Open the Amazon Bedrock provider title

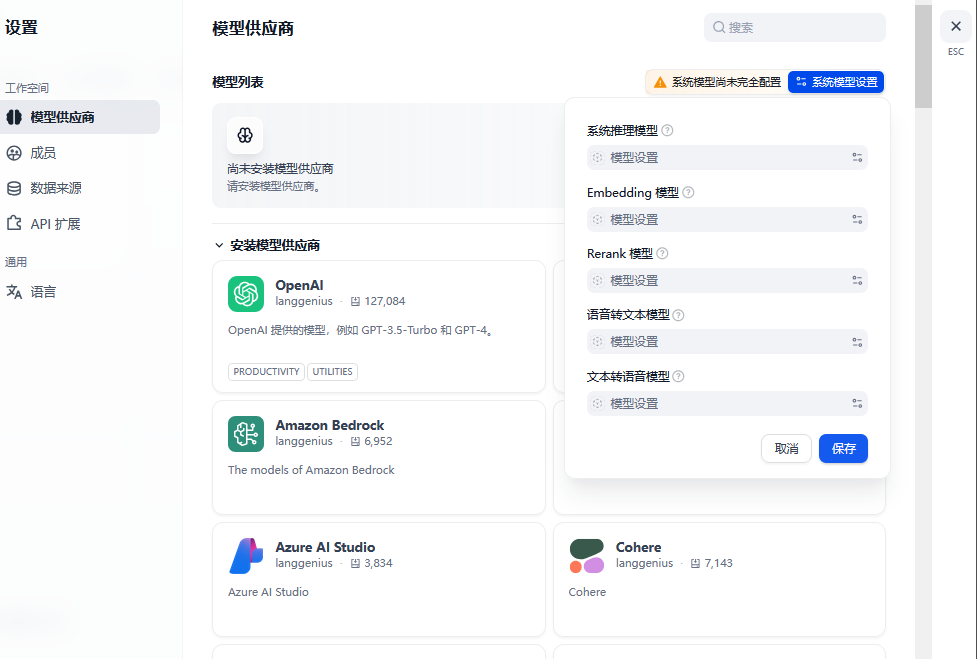tap(330, 425)
